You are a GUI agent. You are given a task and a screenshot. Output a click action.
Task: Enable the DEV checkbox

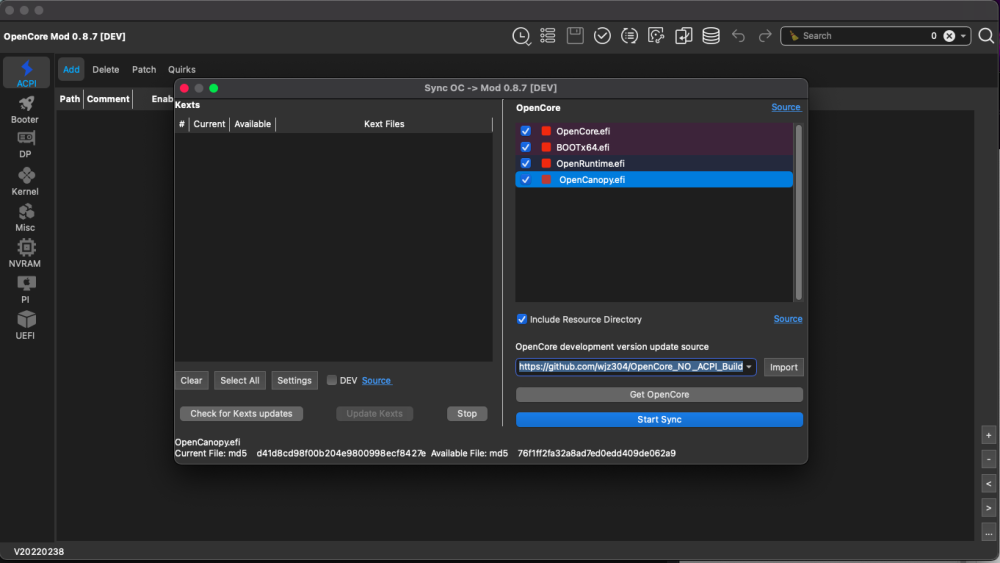click(x=332, y=380)
